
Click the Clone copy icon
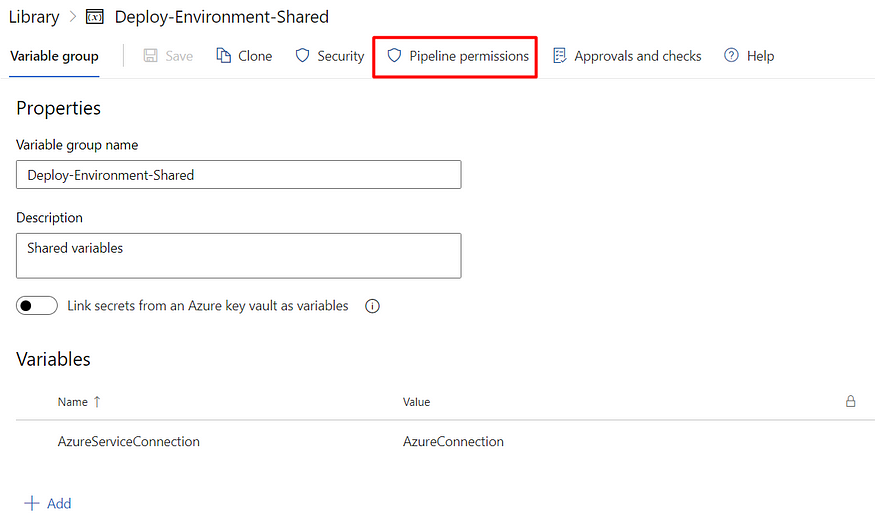(x=224, y=56)
